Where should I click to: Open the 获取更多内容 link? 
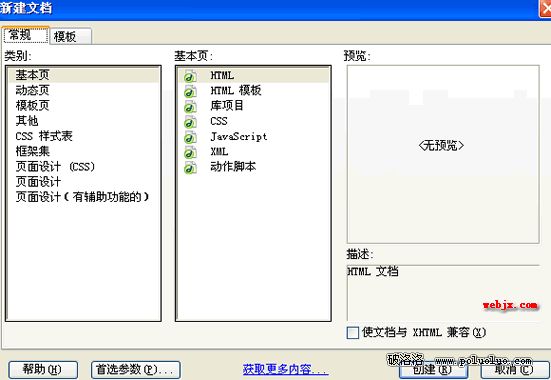pyautogui.click(x=285, y=369)
